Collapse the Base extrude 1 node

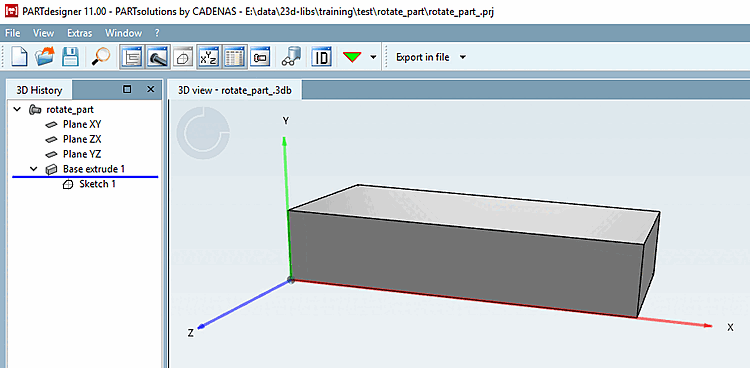point(33,169)
